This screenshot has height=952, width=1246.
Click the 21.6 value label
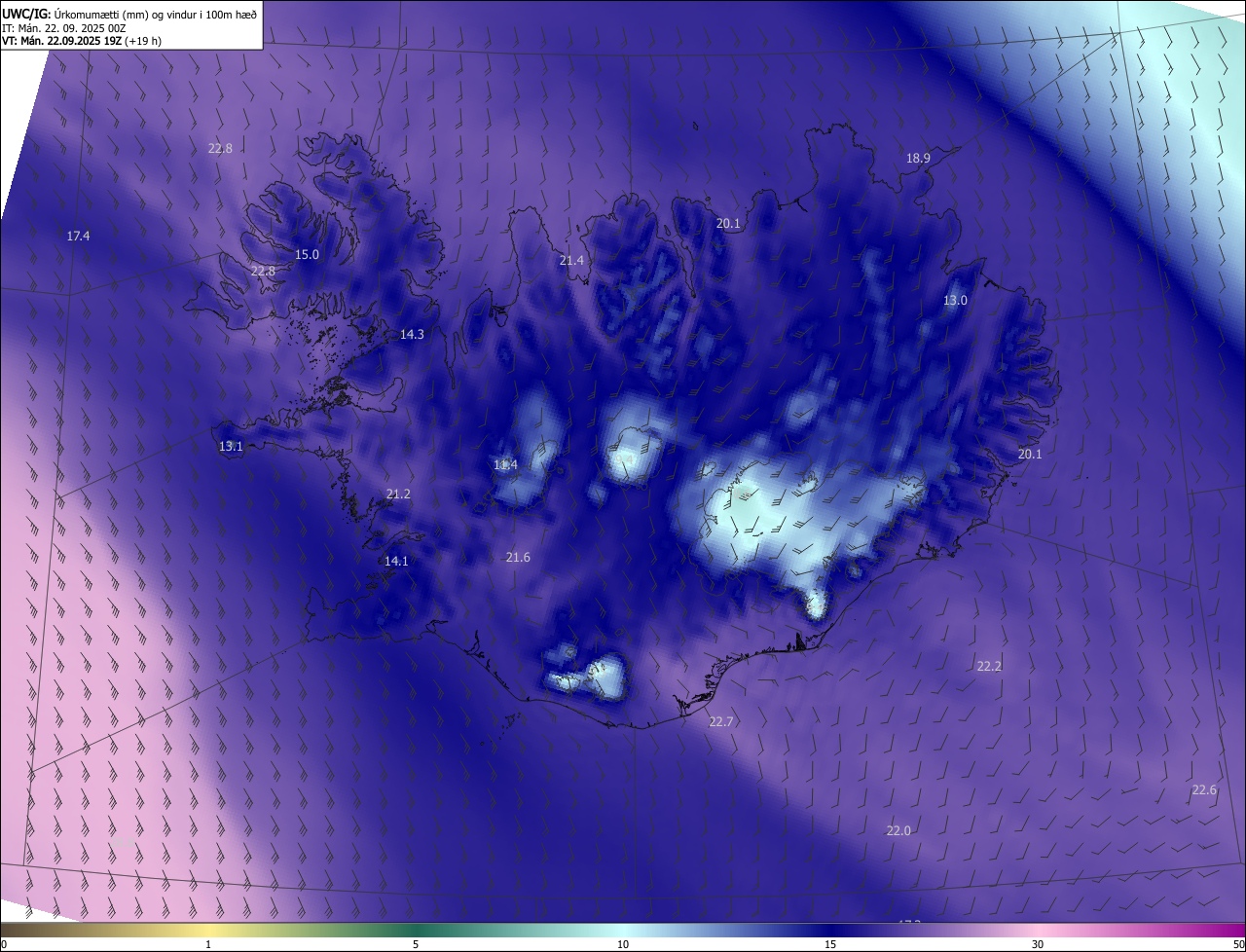[518, 558]
